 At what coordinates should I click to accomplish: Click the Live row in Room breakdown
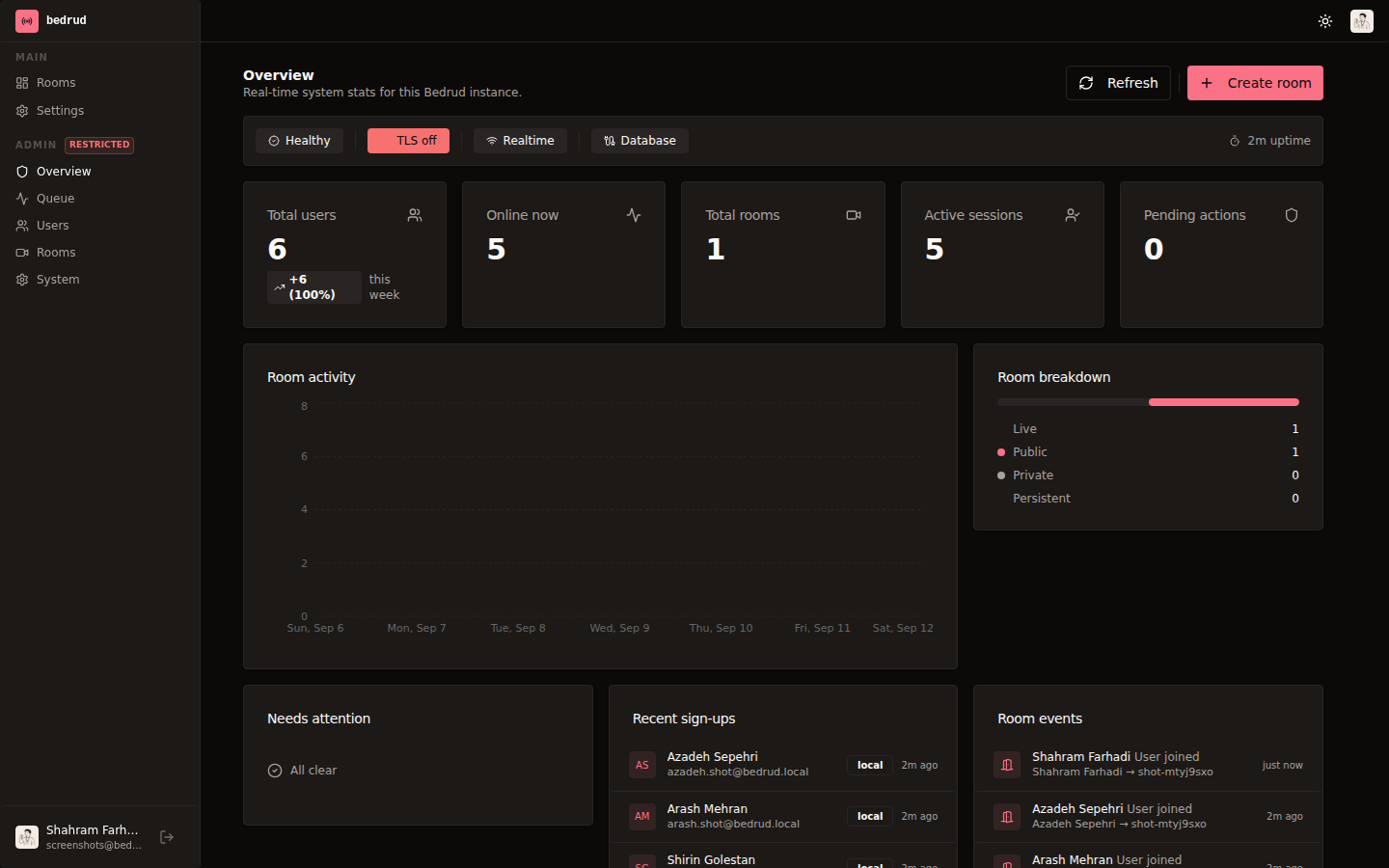point(1148,429)
